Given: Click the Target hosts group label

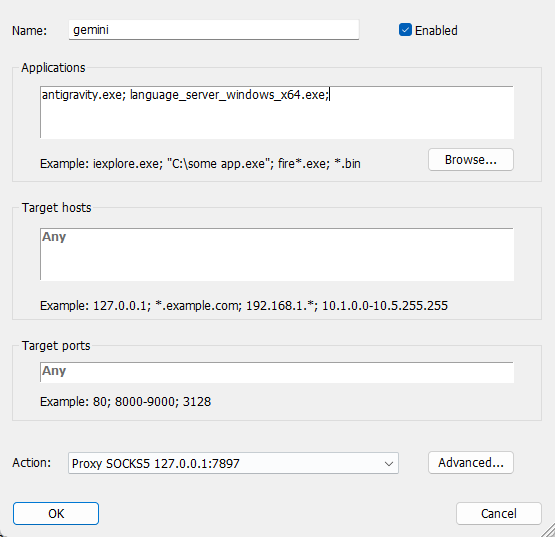Looking at the screenshot, I should click(56, 207).
